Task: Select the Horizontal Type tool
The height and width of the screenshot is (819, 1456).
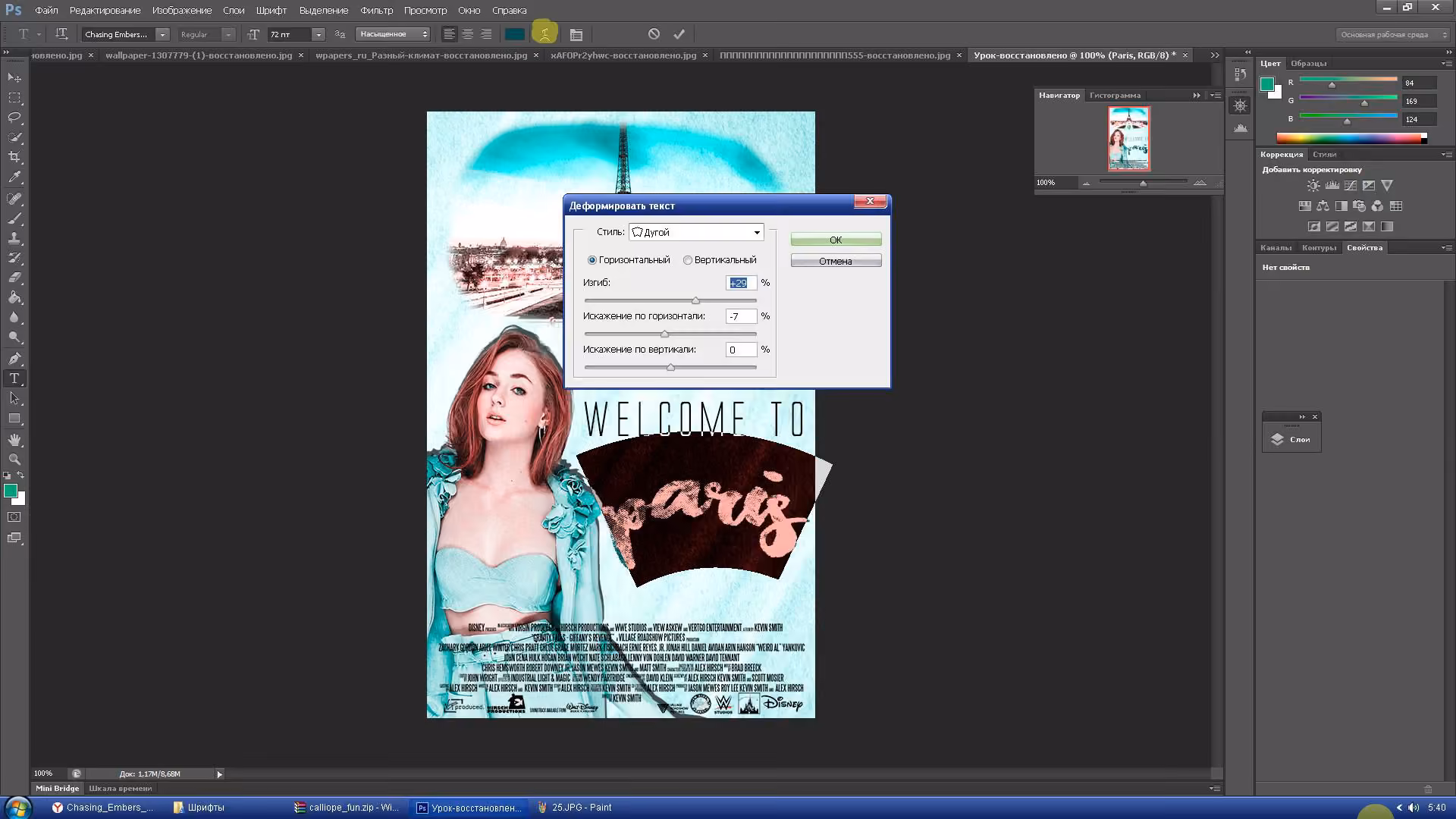Action: [x=14, y=378]
